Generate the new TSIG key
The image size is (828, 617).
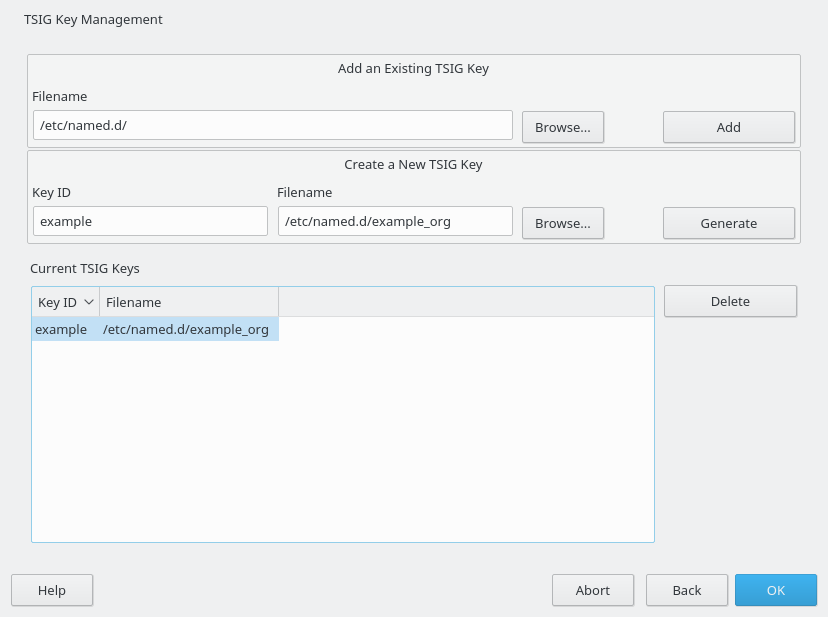tap(728, 223)
